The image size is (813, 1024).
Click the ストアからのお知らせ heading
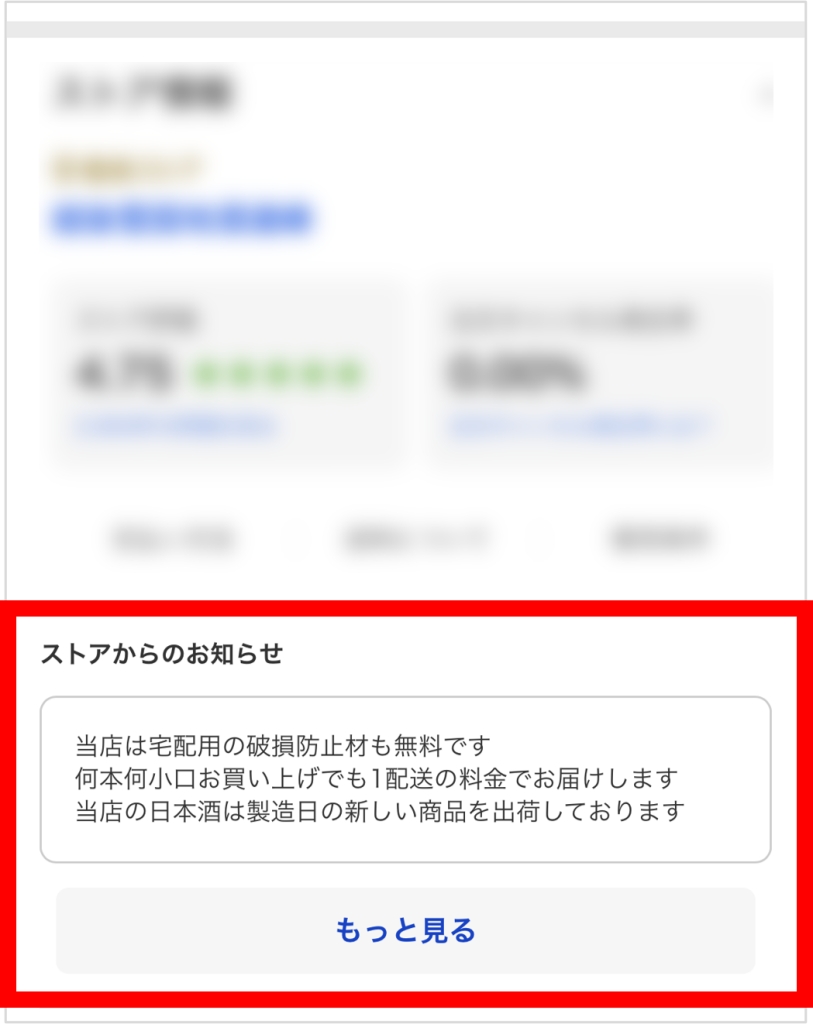[162, 653]
